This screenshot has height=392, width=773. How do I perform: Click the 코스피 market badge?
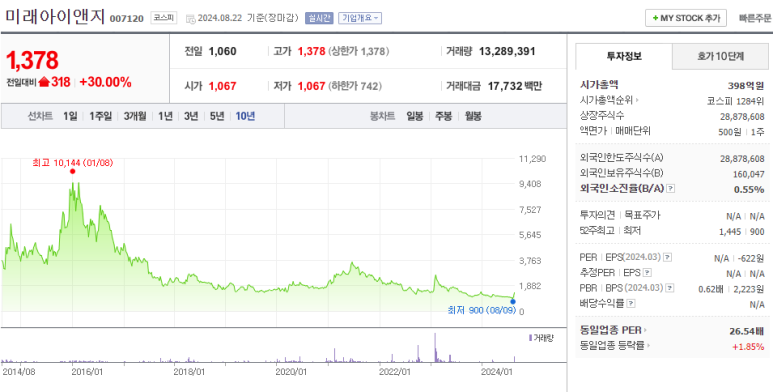pyautogui.click(x=163, y=18)
